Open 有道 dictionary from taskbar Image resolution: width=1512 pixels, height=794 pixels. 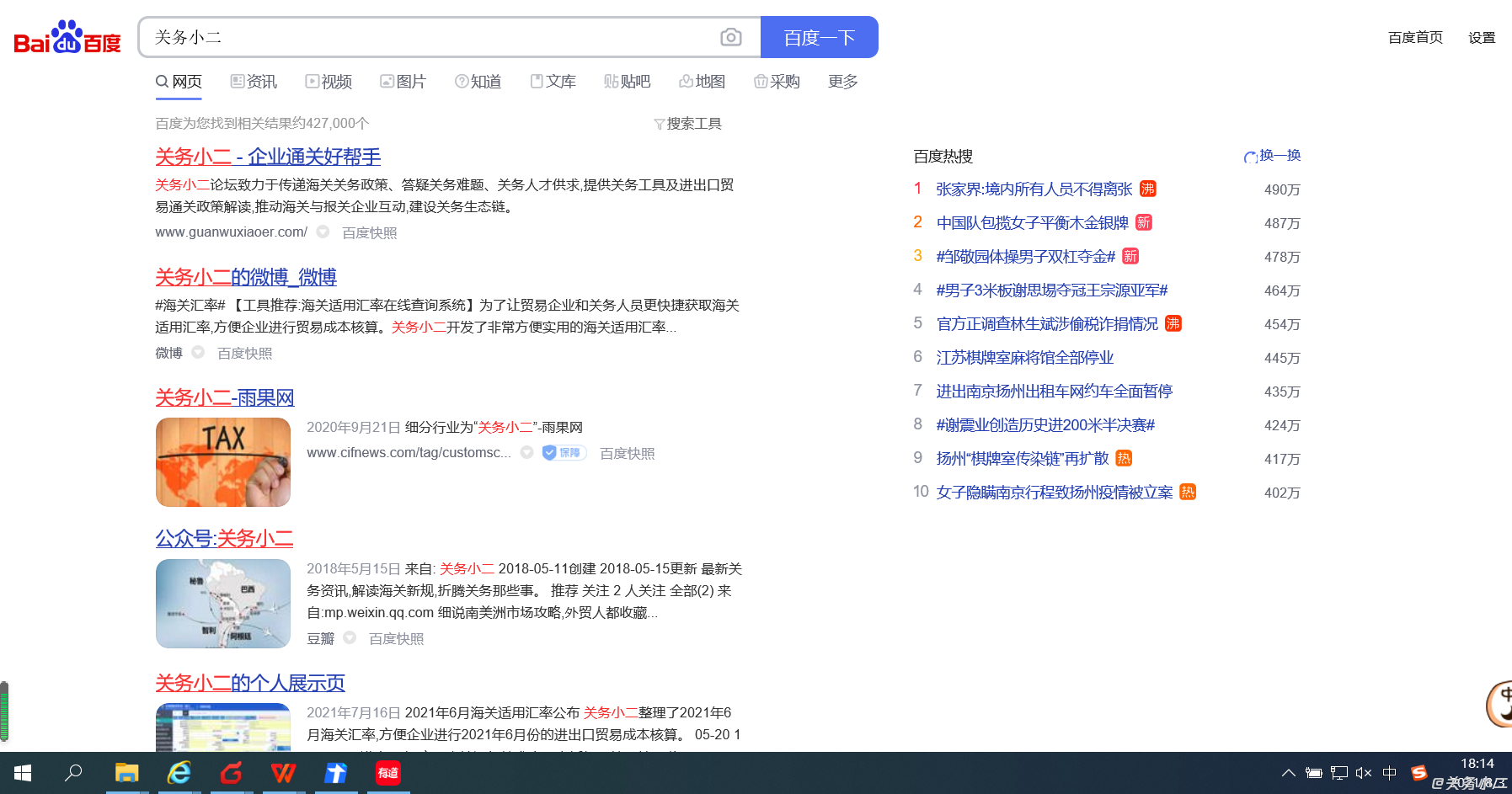tap(388, 773)
